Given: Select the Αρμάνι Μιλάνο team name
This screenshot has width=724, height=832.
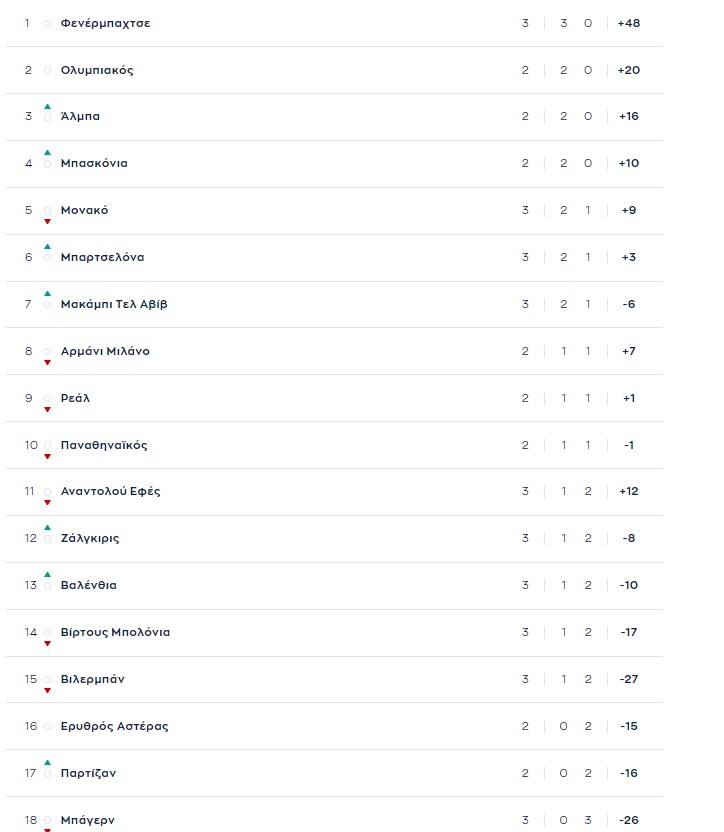Looking at the screenshot, I should [x=105, y=351].
